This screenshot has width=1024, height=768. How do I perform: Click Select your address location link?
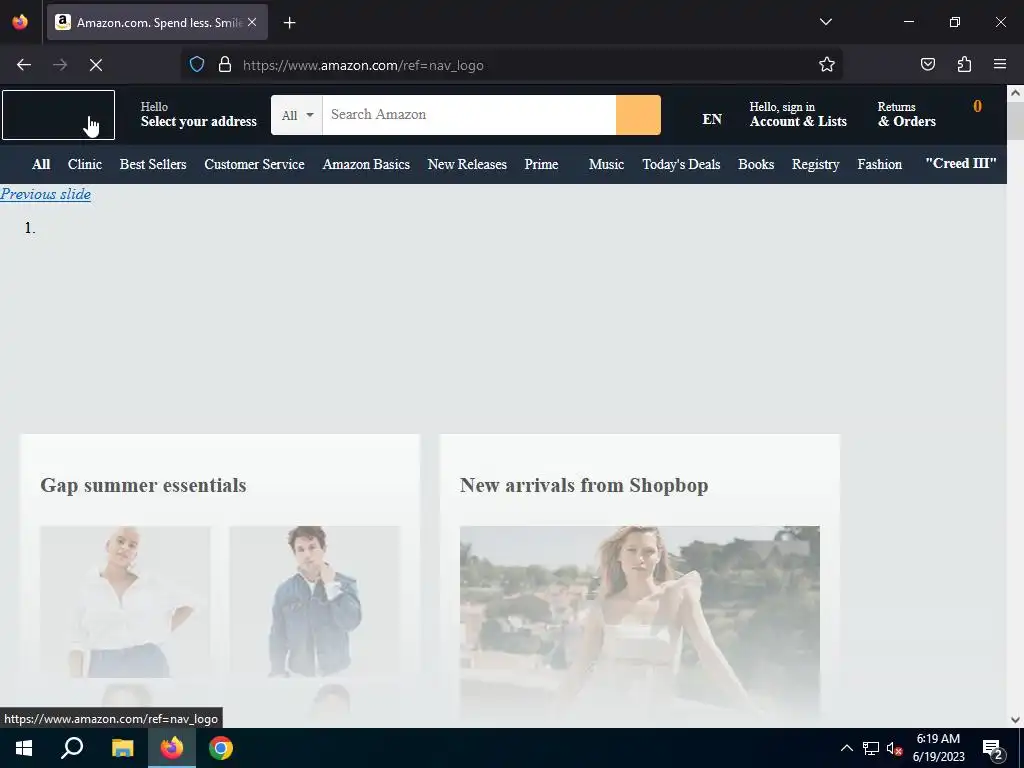pos(199,114)
